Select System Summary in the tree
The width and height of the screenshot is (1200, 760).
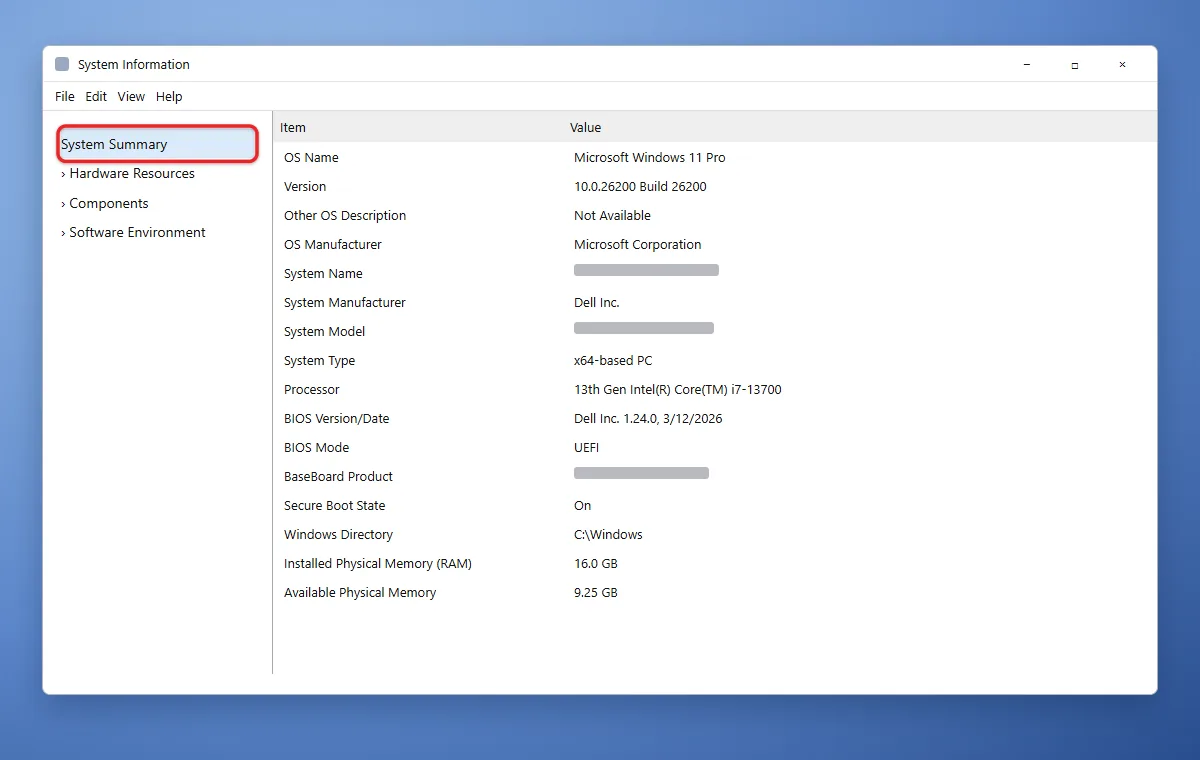click(157, 144)
